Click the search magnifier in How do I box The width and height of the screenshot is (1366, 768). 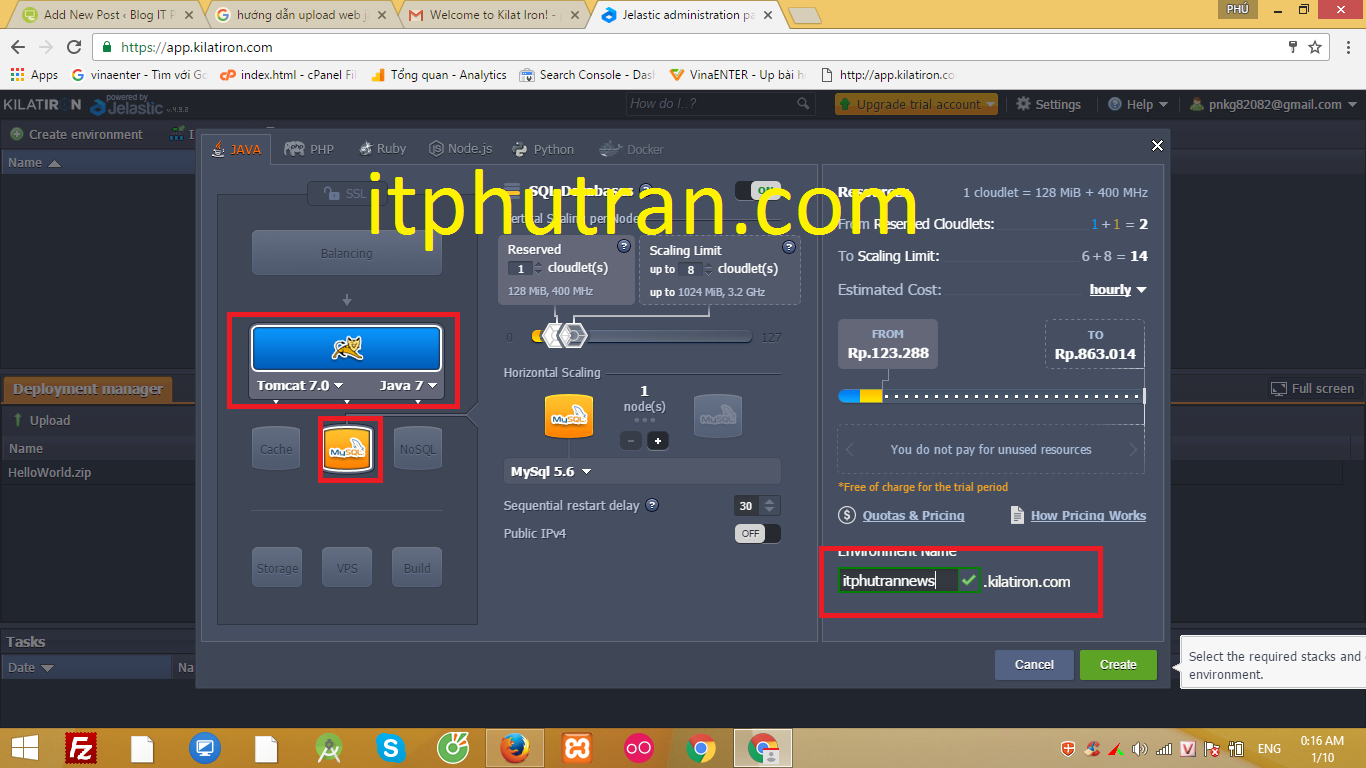click(803, 104)
